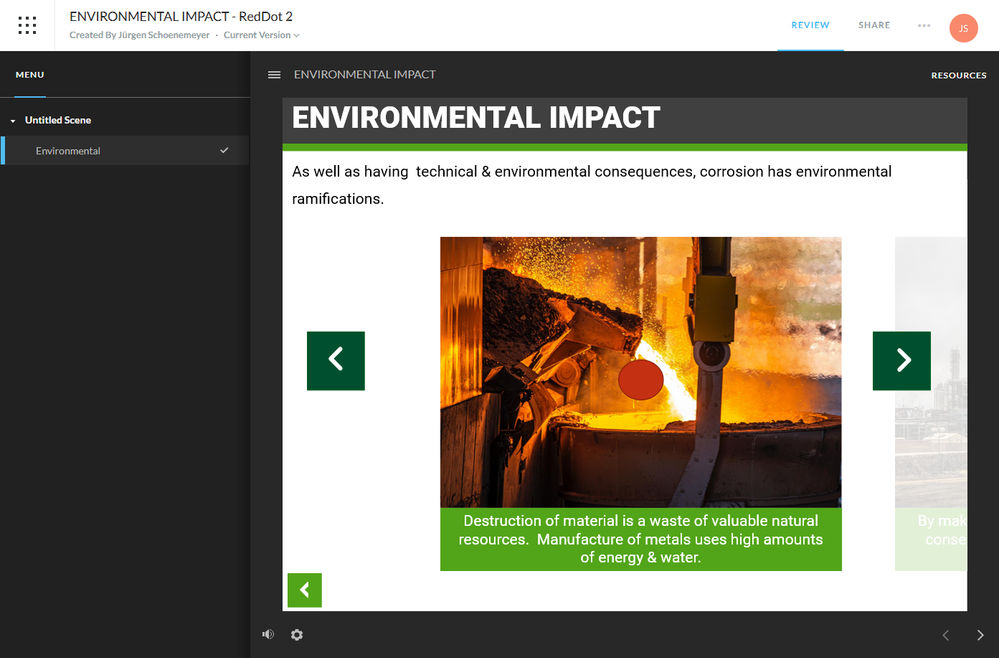Click the hamburger menu toggle icon
This screenshot has width=999, height=658.
tap(274, 75)
